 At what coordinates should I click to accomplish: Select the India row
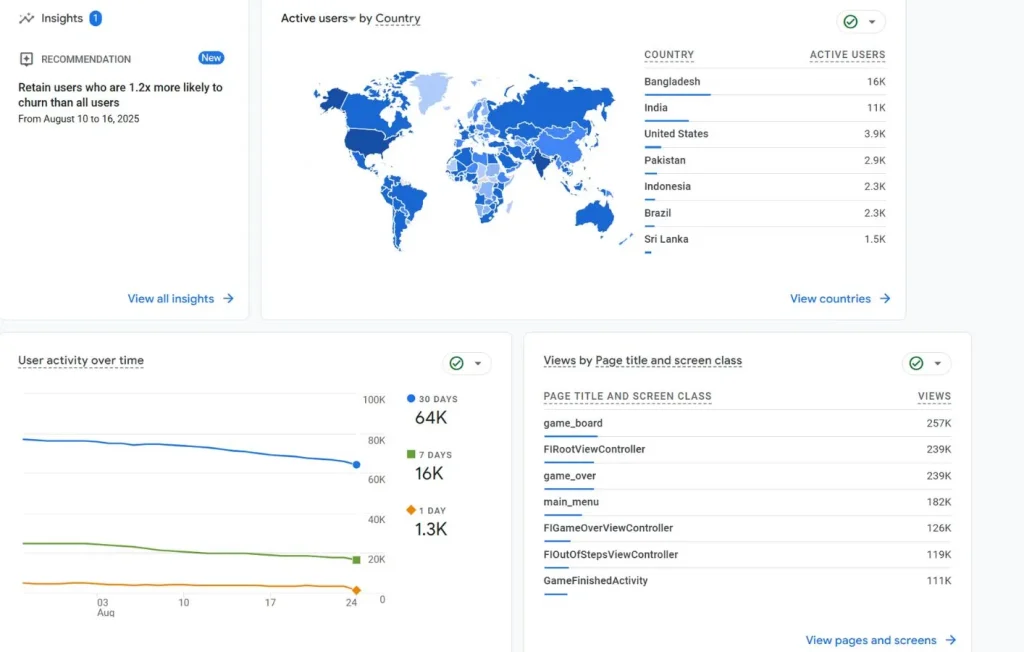[765, 108]
